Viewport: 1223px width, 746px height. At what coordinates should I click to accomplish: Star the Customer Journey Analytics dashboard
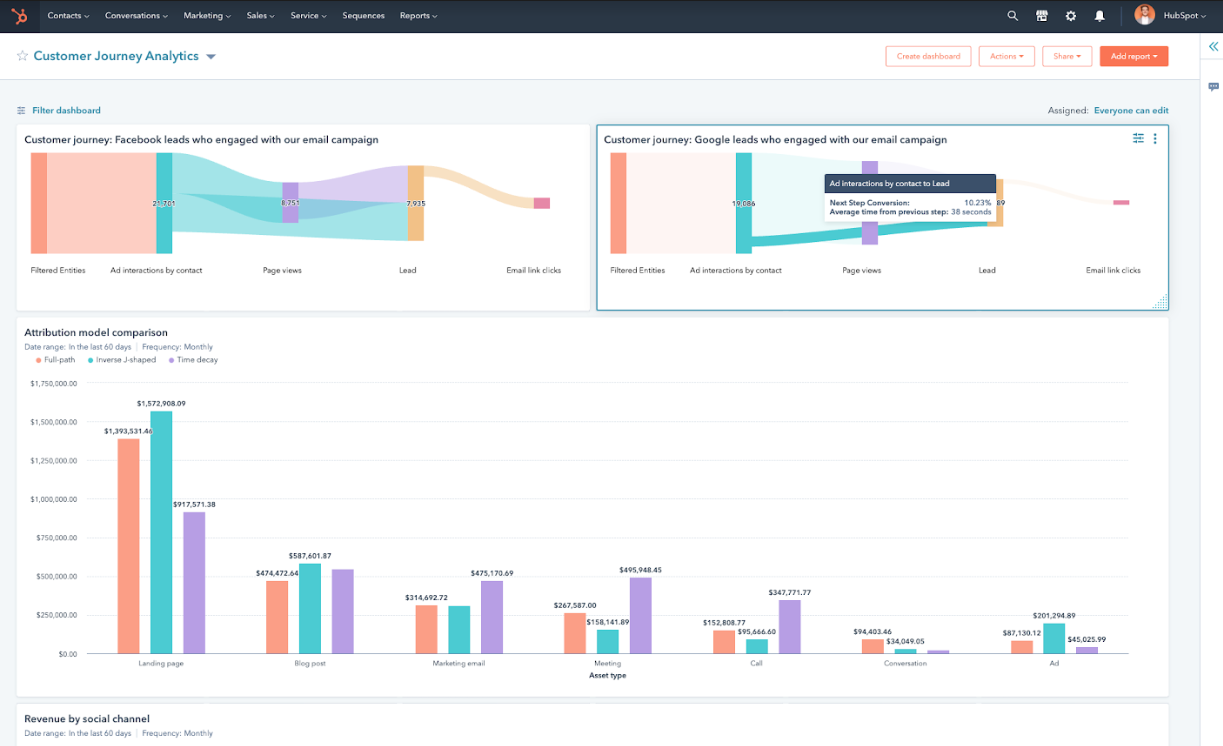coord(22,56)
